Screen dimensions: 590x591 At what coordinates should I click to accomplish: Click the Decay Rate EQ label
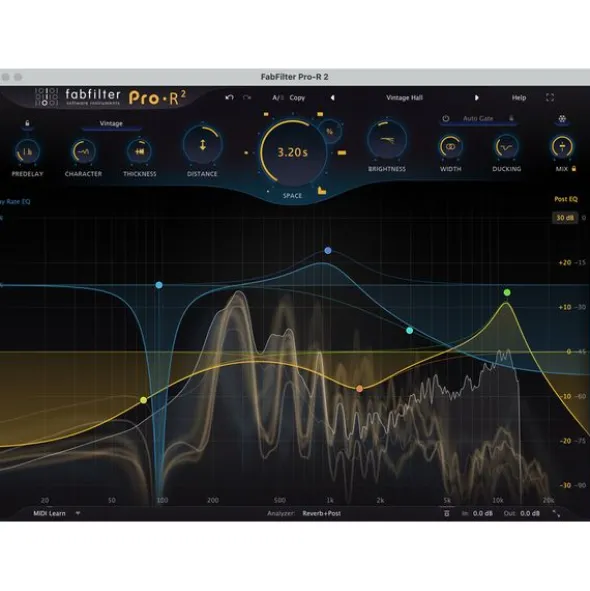pos(15,202)
